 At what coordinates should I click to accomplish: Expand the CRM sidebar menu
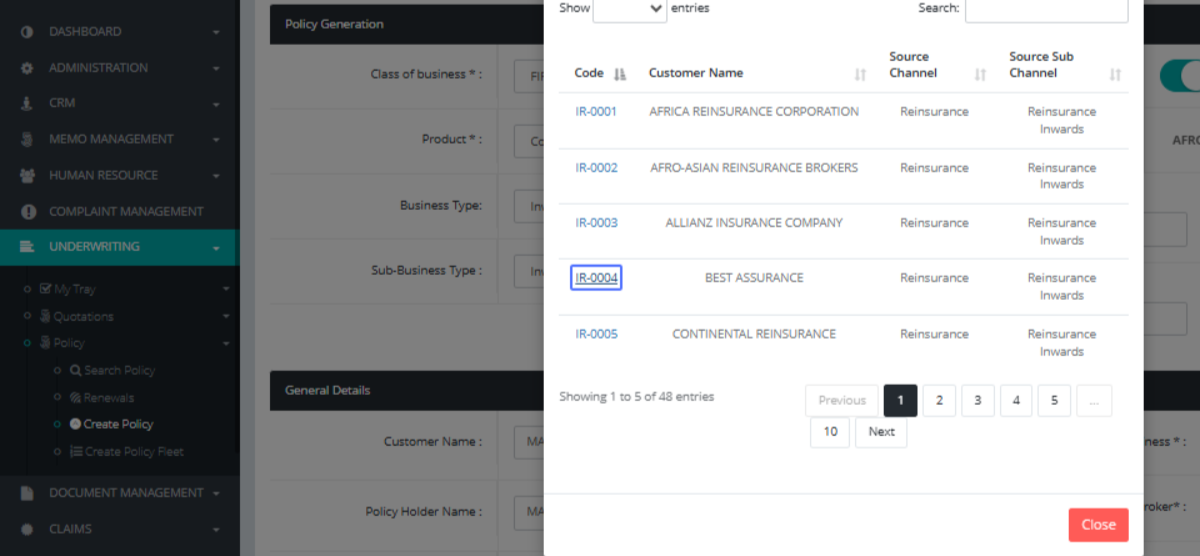(x=216, y=103)
